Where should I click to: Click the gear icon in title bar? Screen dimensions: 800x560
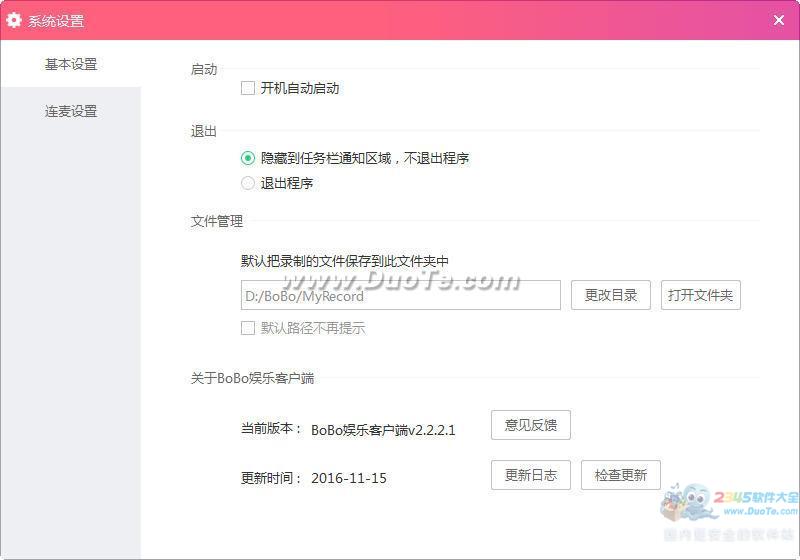tap(14, 20)
